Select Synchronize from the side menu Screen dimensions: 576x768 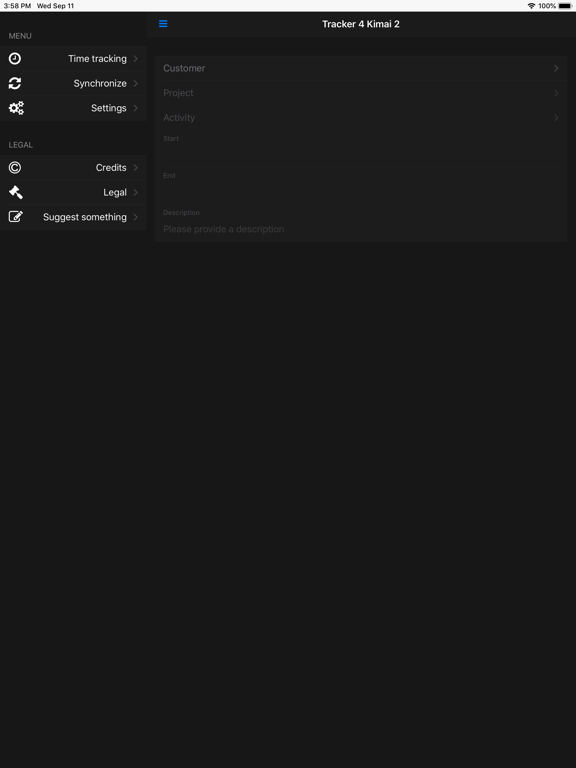coord(100,83)
